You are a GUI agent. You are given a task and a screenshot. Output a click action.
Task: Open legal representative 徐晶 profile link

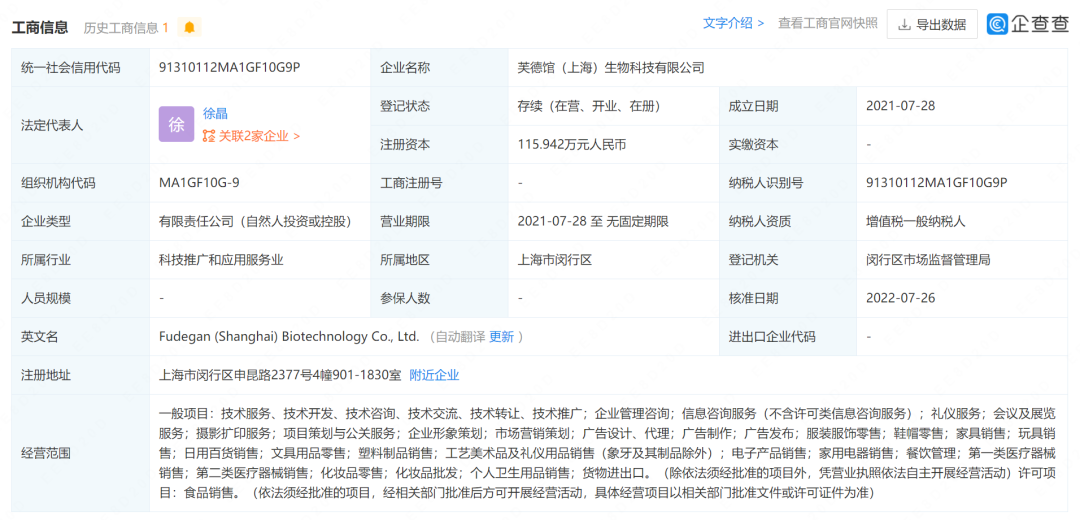[x=215, y=114]
